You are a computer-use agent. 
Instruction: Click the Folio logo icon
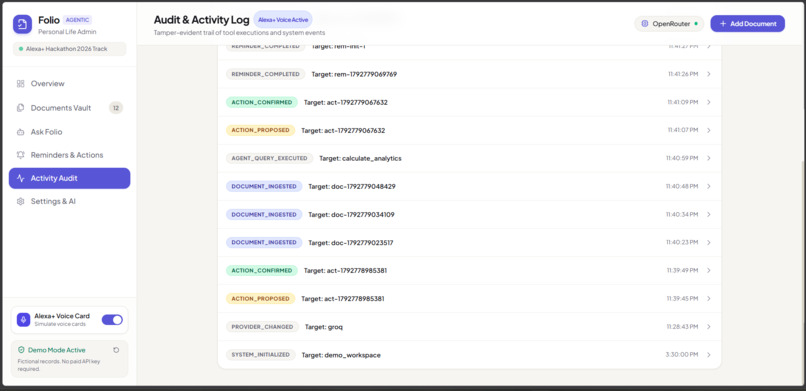click(22, 24)
